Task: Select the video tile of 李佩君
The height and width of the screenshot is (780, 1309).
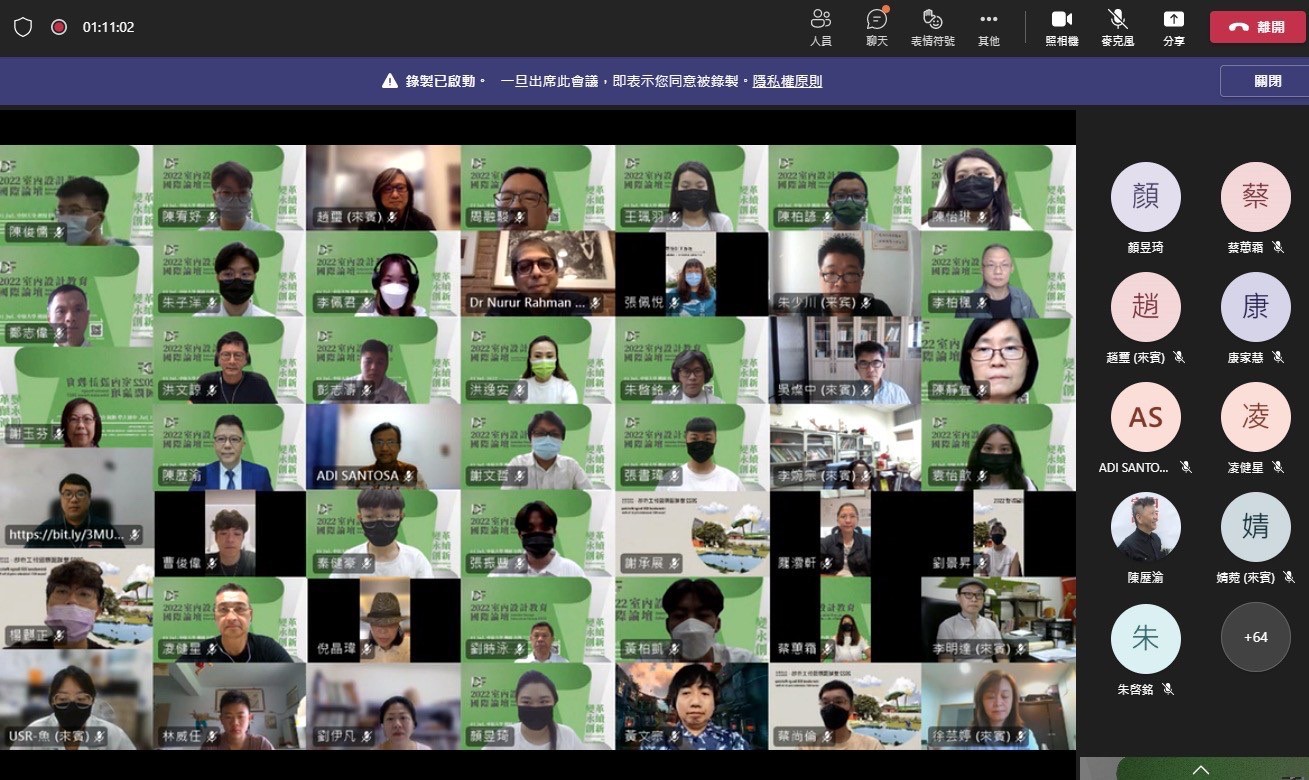Action: point(384,274)
